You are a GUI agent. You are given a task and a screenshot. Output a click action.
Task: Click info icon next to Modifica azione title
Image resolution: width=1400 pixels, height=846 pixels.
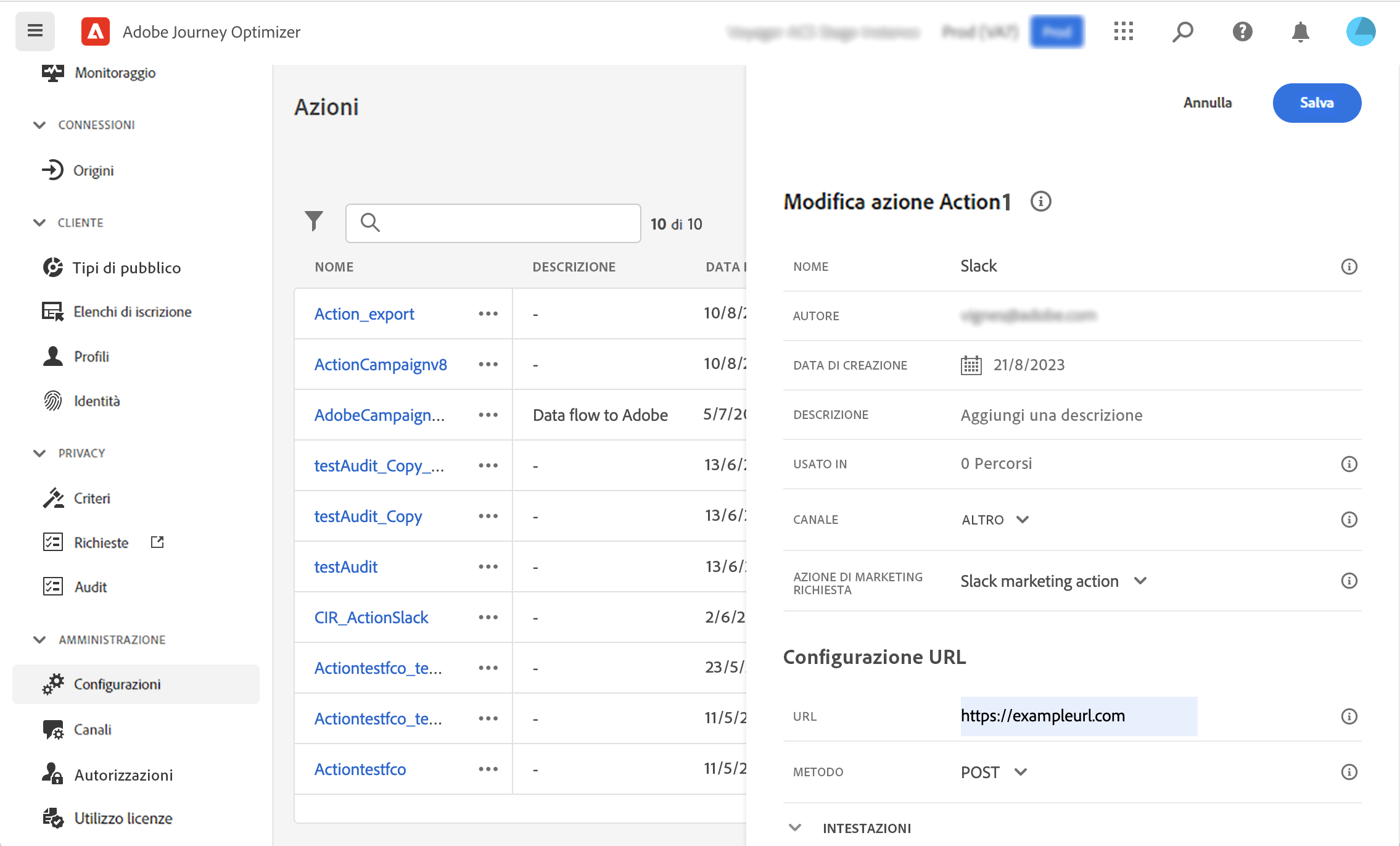click(x=1040, y=202)
